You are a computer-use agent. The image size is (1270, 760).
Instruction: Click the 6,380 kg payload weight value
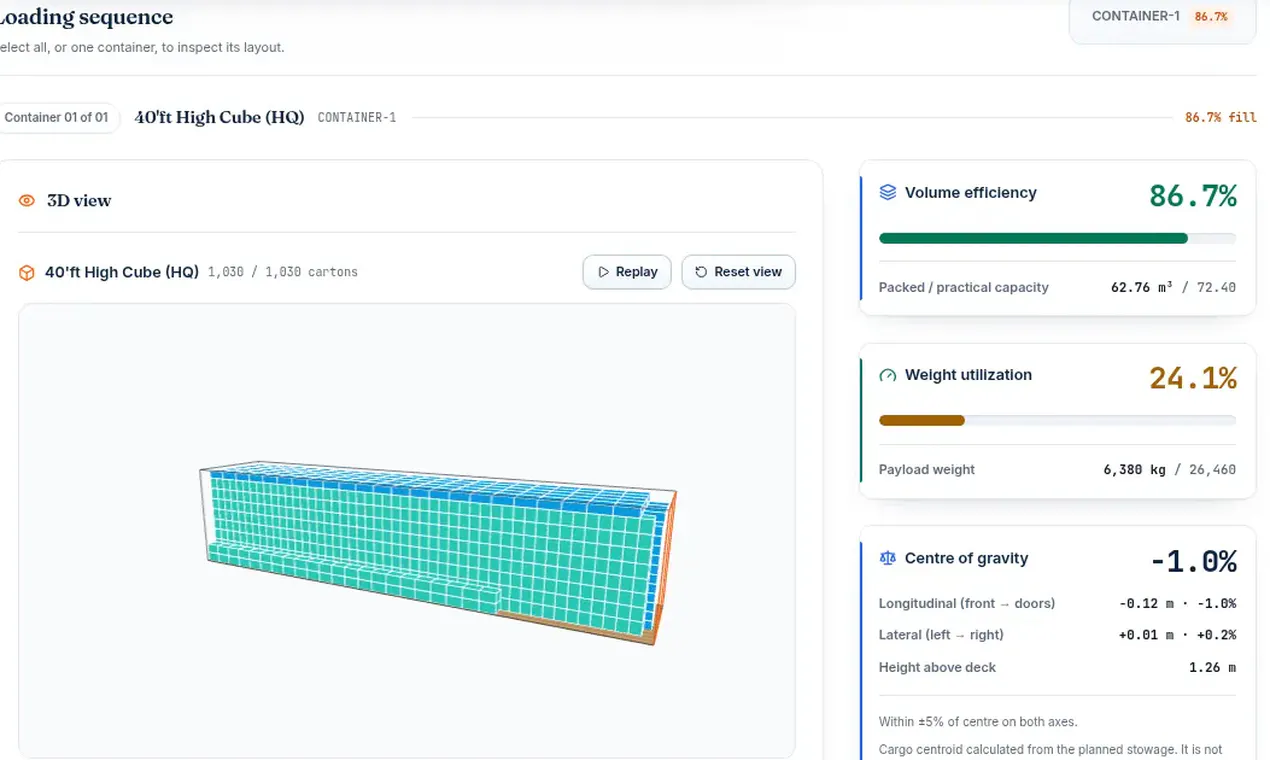(1134, 469)
